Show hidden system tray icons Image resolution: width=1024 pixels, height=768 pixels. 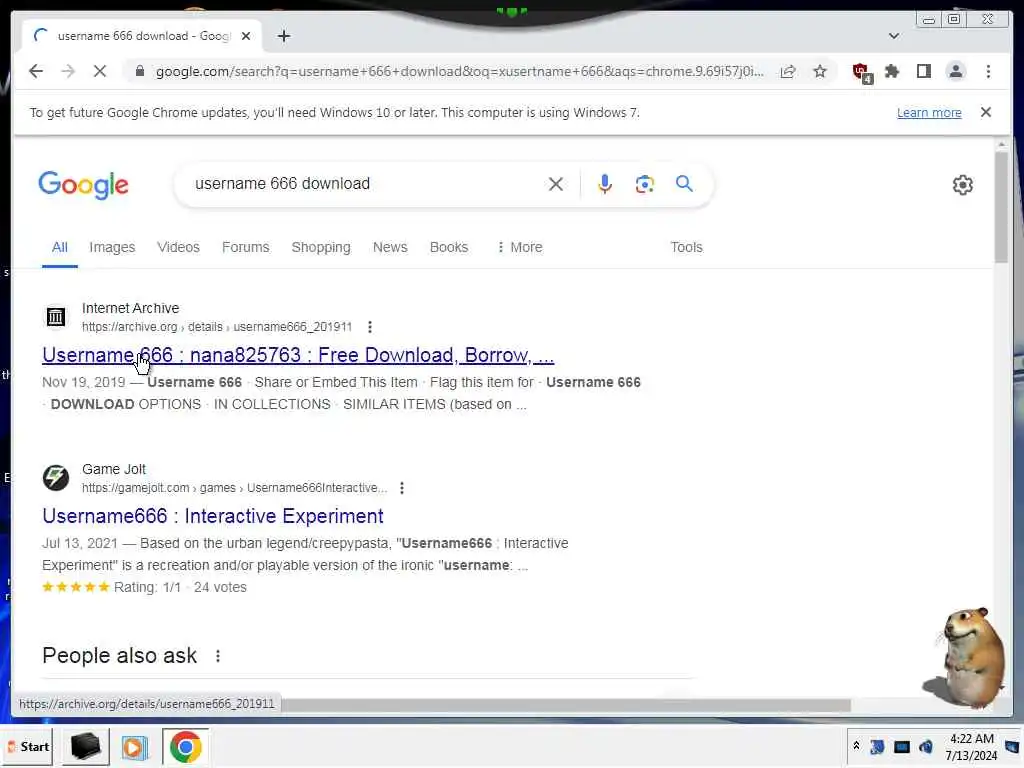(856, 746)
